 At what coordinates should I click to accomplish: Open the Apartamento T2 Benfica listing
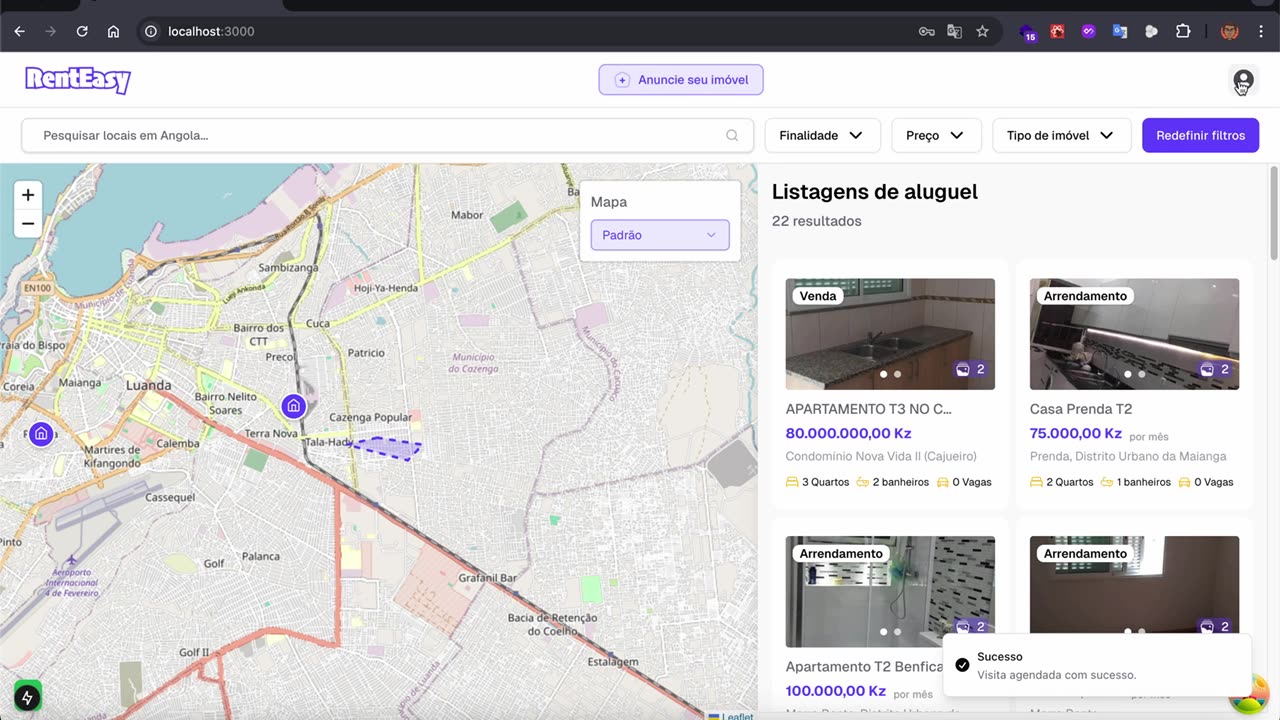tap(864, 667)
